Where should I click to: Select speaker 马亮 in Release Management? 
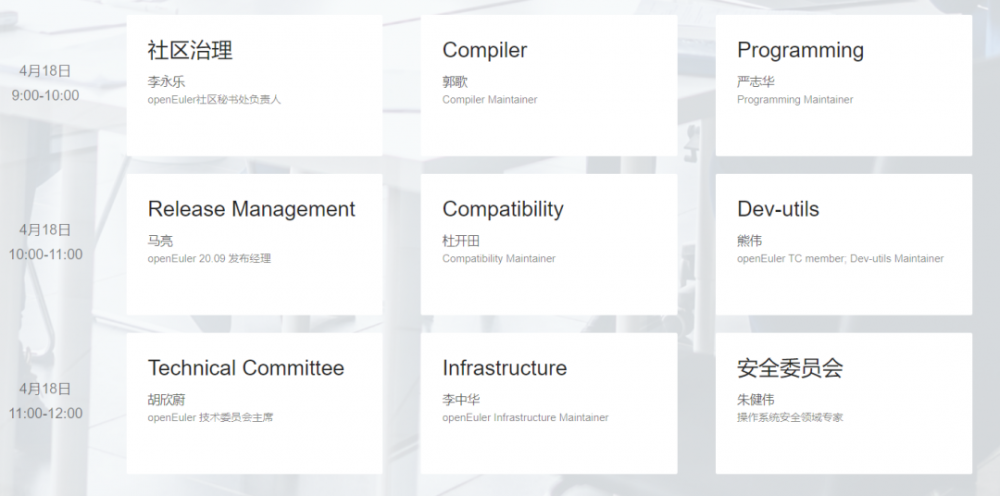click(x=160, y=241)
